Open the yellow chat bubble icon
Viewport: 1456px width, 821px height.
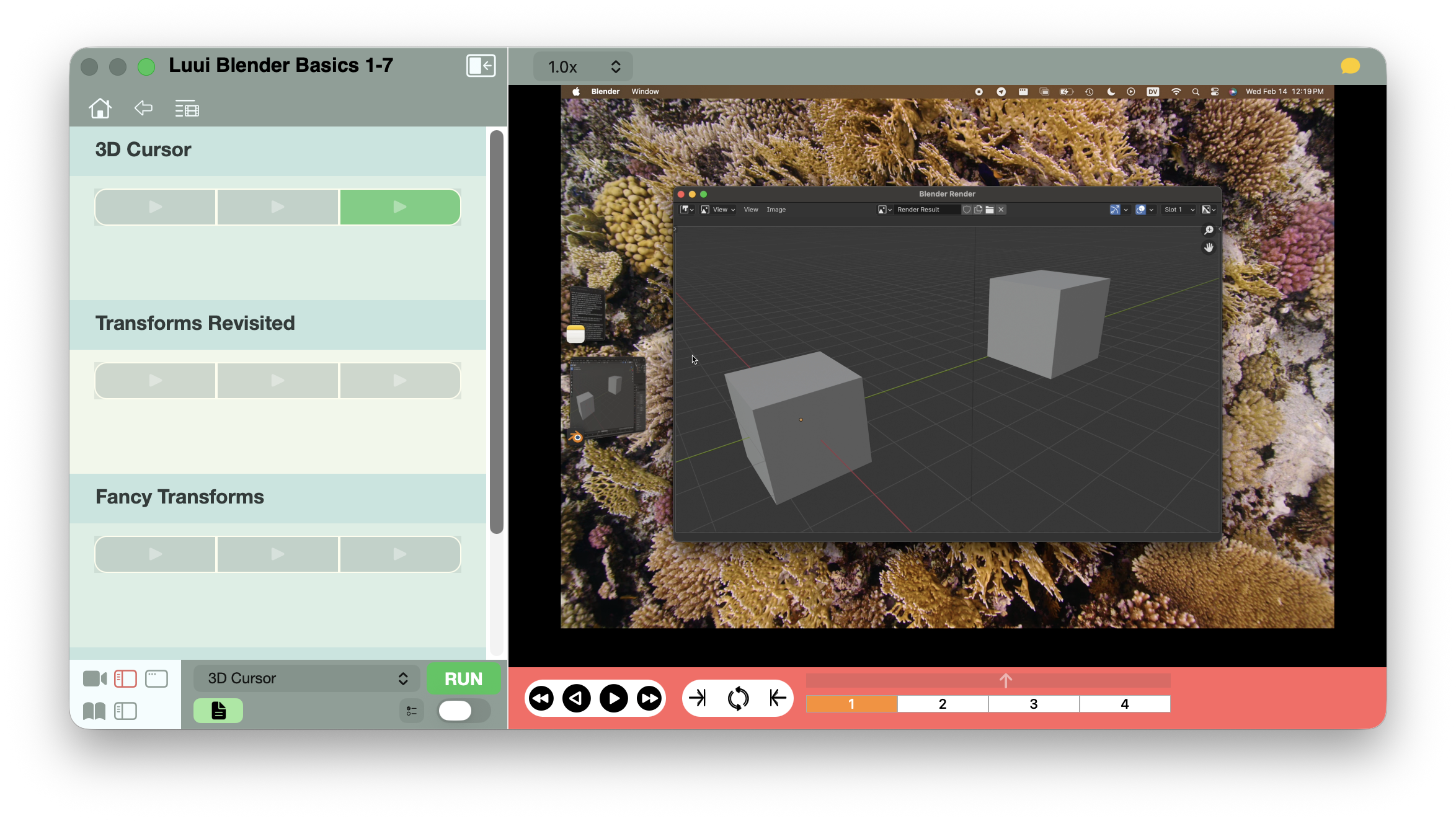[1350, 66]
